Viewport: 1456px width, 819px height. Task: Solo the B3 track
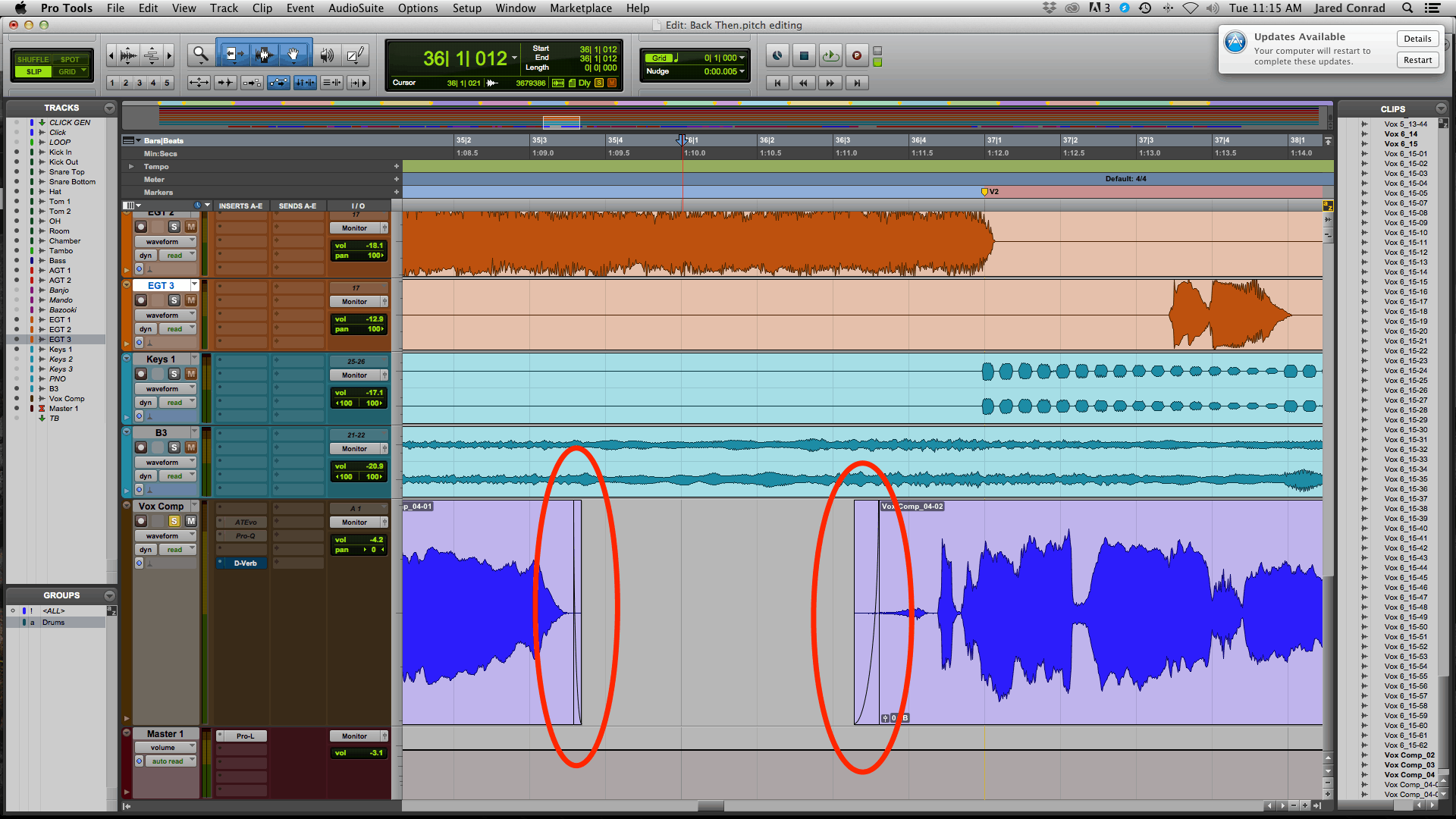(x=174, y=447)
